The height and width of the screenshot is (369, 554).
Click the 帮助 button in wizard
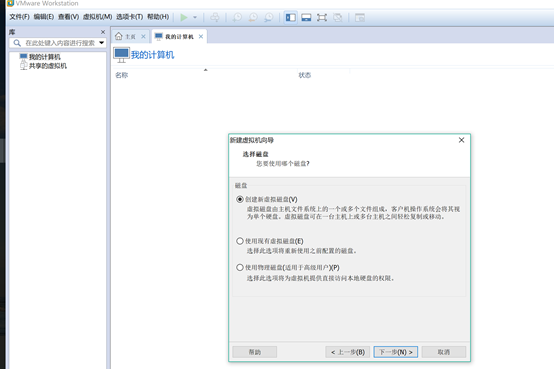[x=254, y=352]
